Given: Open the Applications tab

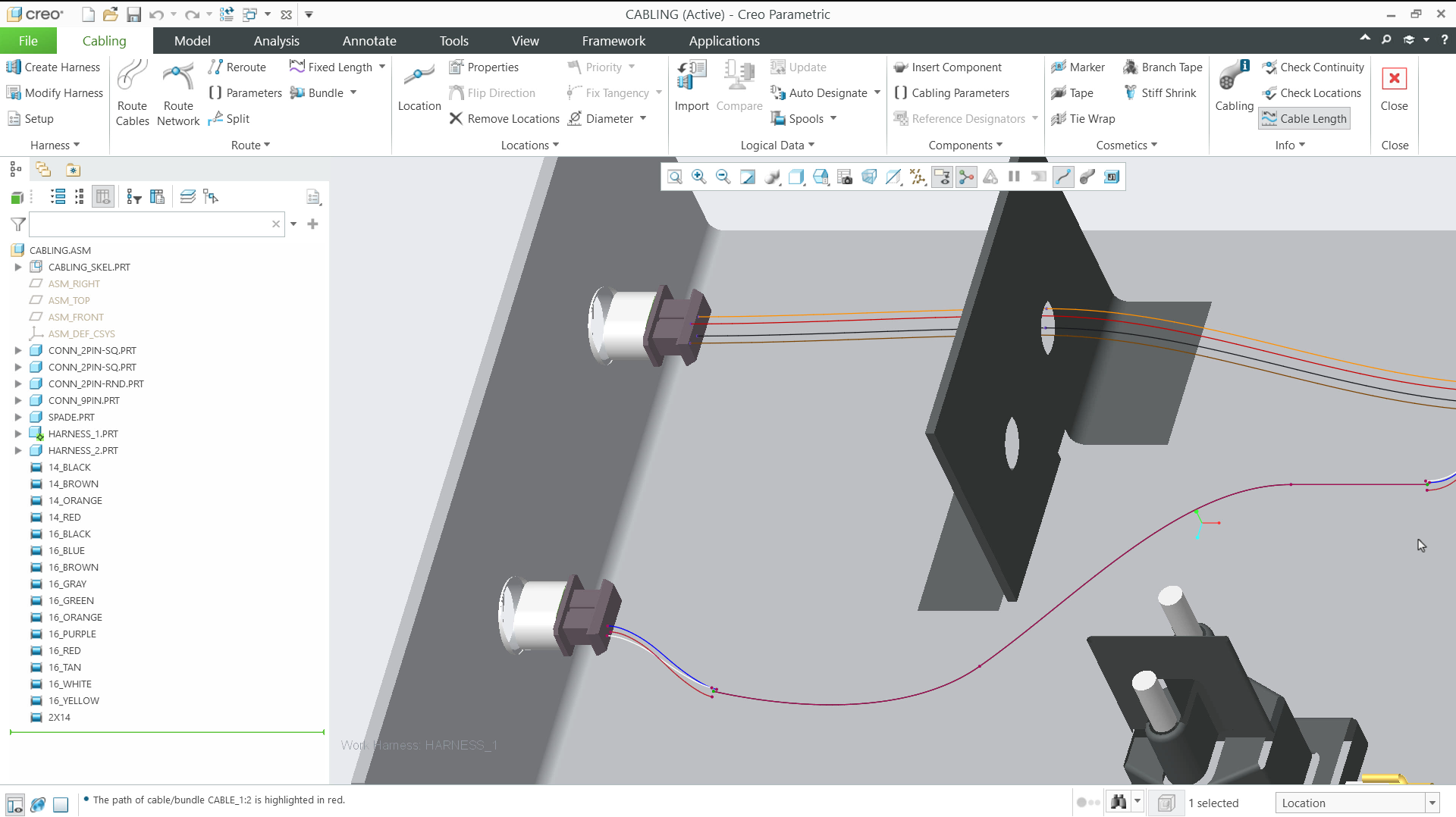Looking at the screenshot, I should click(x=724, y=40).
